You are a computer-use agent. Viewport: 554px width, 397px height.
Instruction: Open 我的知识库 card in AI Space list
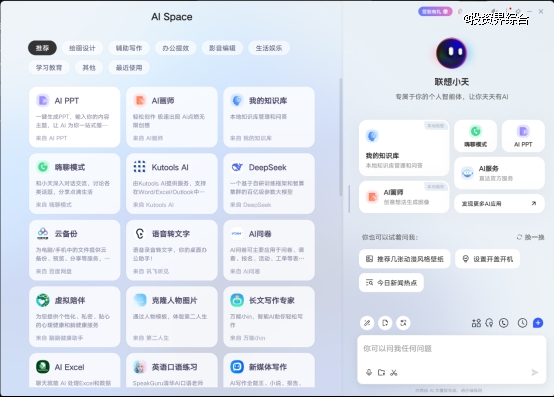click(269, 117)
